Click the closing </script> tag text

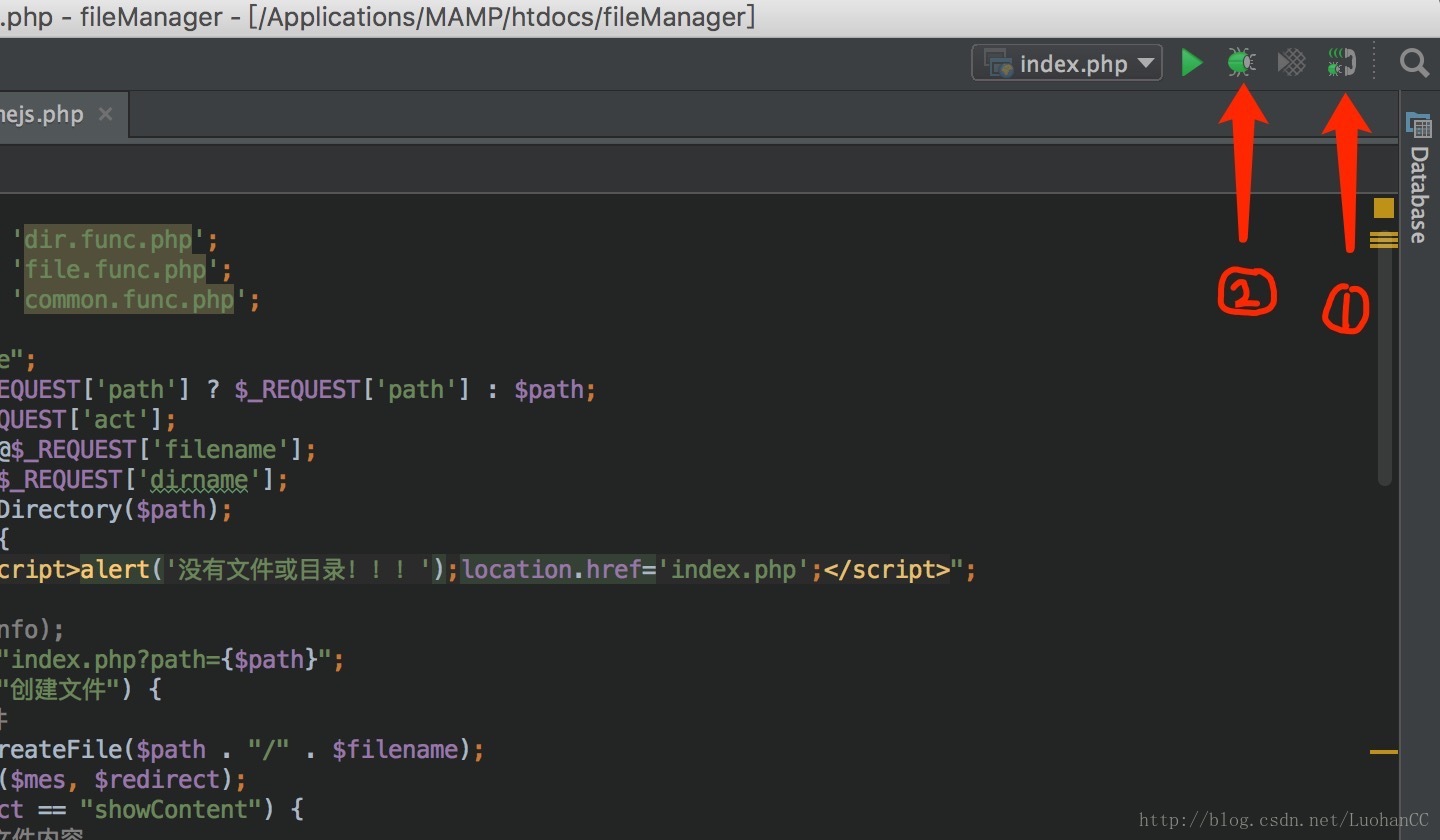tap(887, 570)
